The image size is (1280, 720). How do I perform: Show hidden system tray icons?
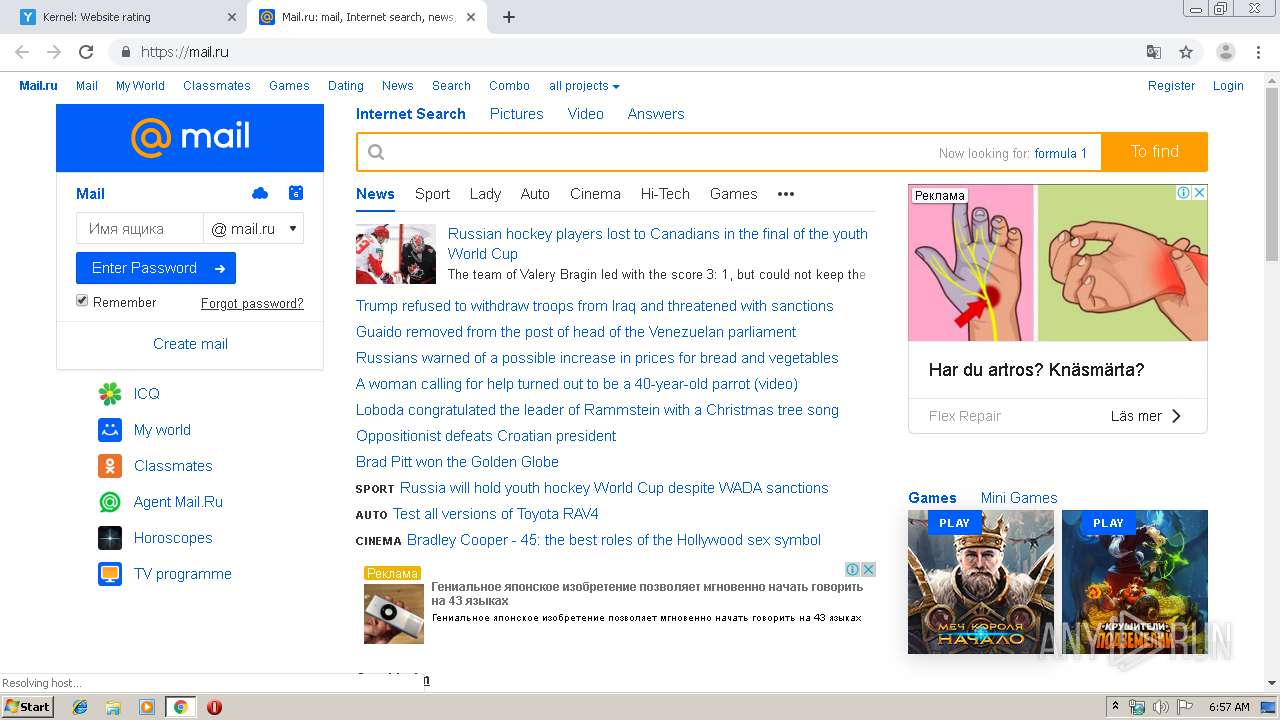1116,707
